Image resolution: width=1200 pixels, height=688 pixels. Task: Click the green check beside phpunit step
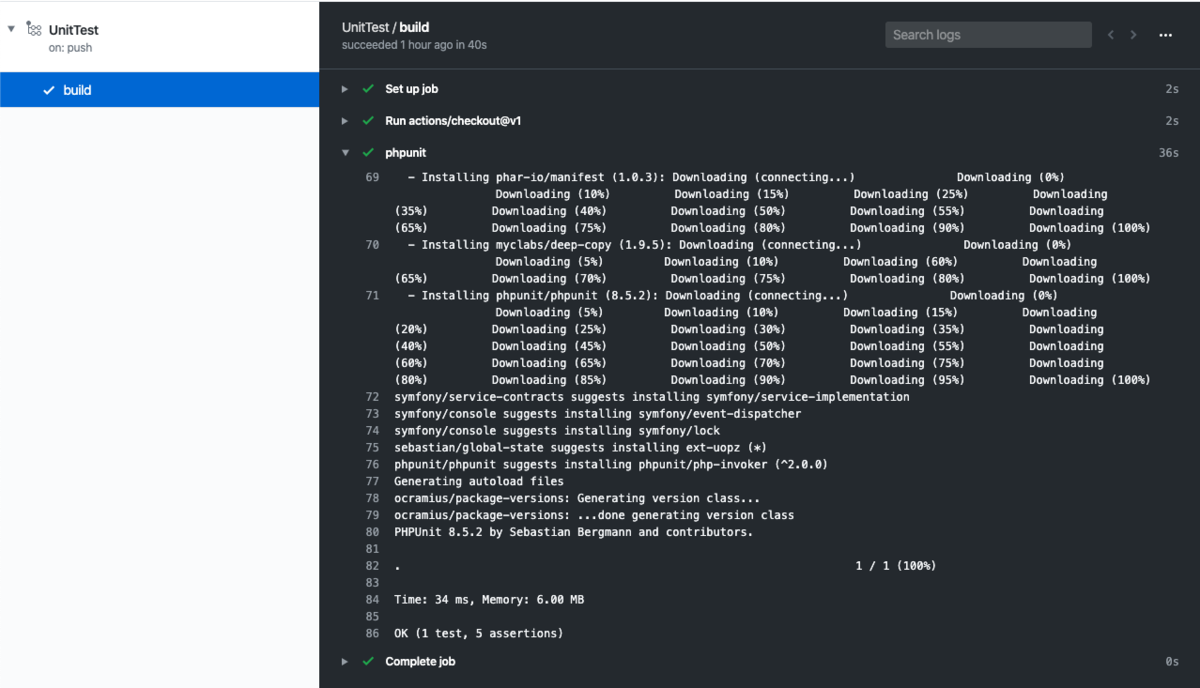click(368, 153)
